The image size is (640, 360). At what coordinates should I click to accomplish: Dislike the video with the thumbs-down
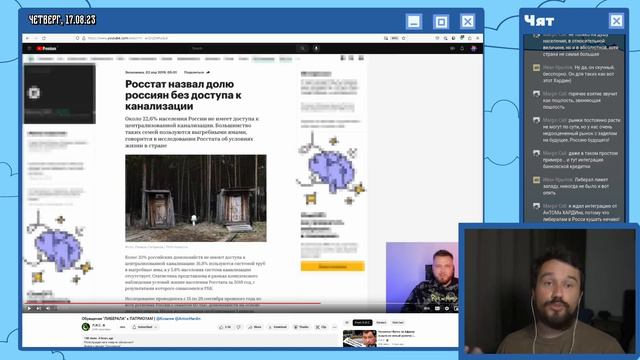tap(239, 327)
